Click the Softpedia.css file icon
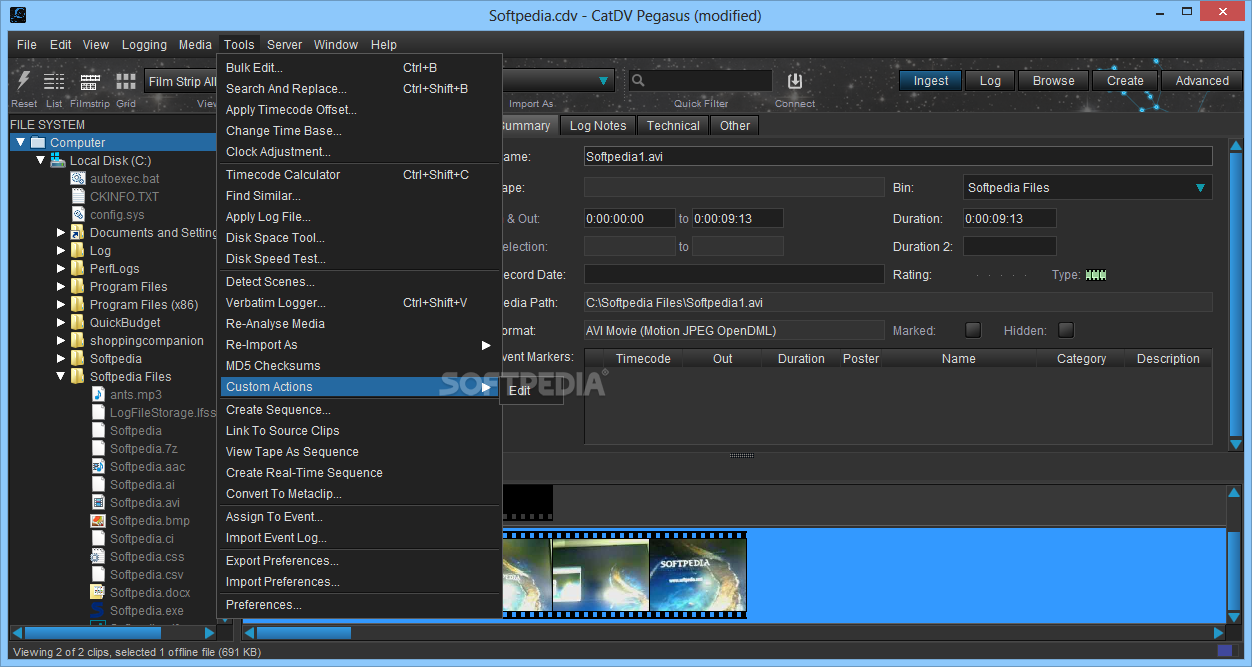 point(98,556)
